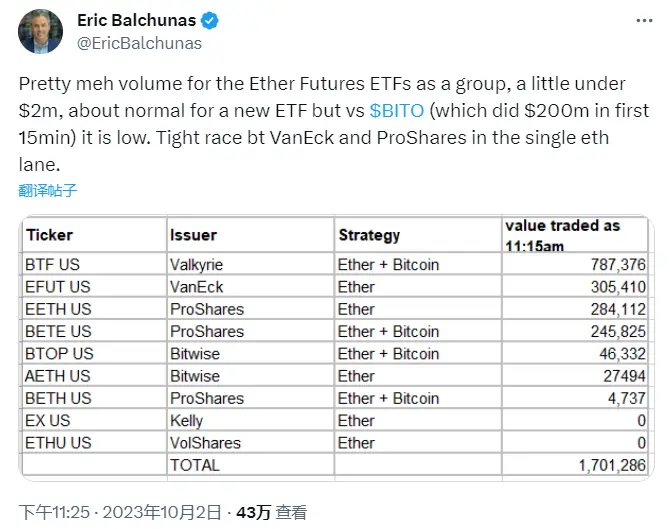This screenshot has height=529, width=670.
Task: Click the TOTAL label in the table
Action: pyautogui.click(x=194, y=465)
